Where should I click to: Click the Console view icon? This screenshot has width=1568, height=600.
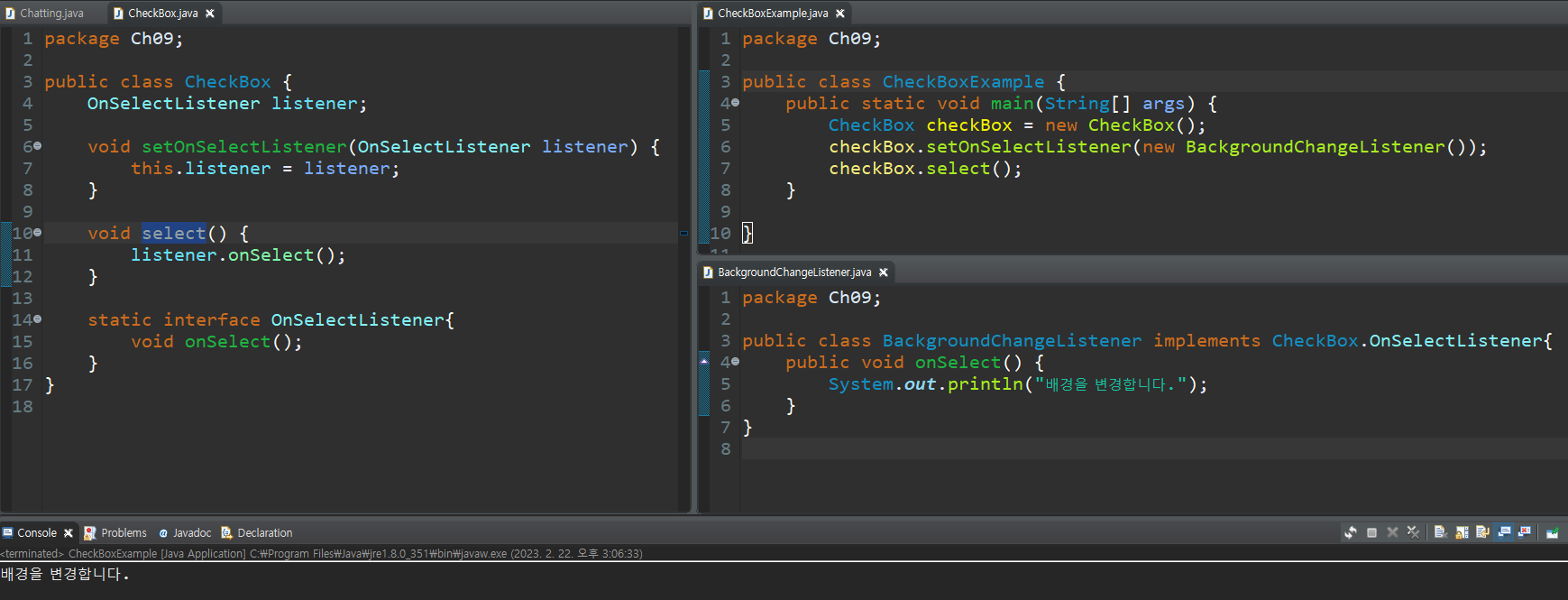tap(8, 533)
